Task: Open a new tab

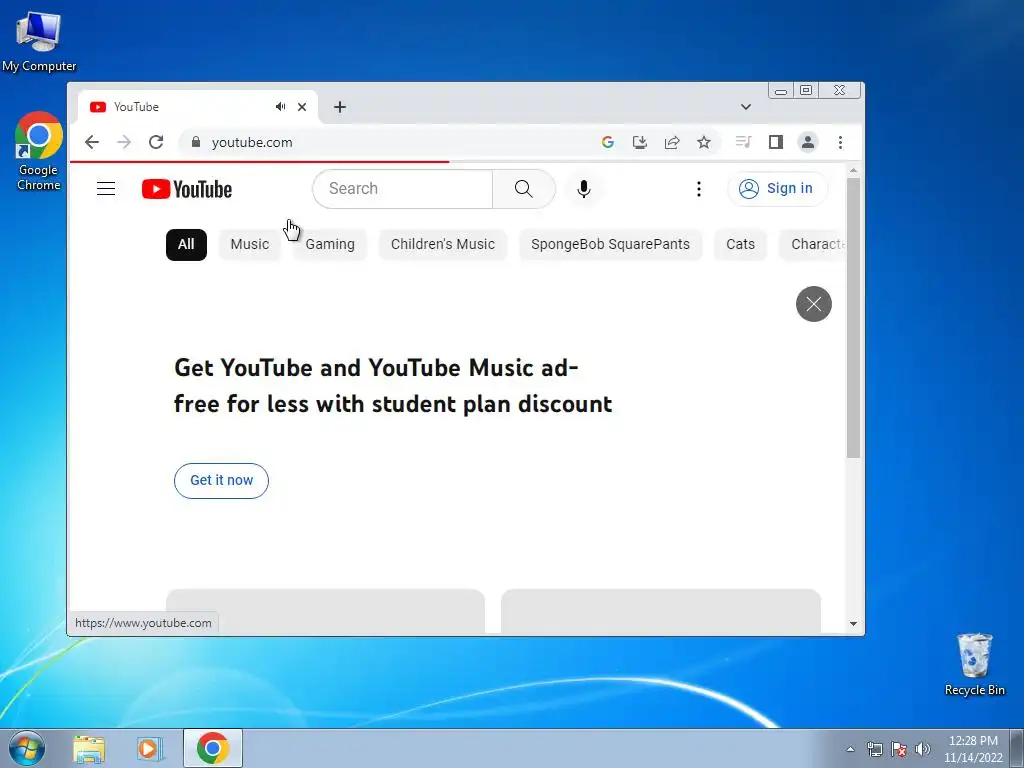Action: tap(340, 107)
